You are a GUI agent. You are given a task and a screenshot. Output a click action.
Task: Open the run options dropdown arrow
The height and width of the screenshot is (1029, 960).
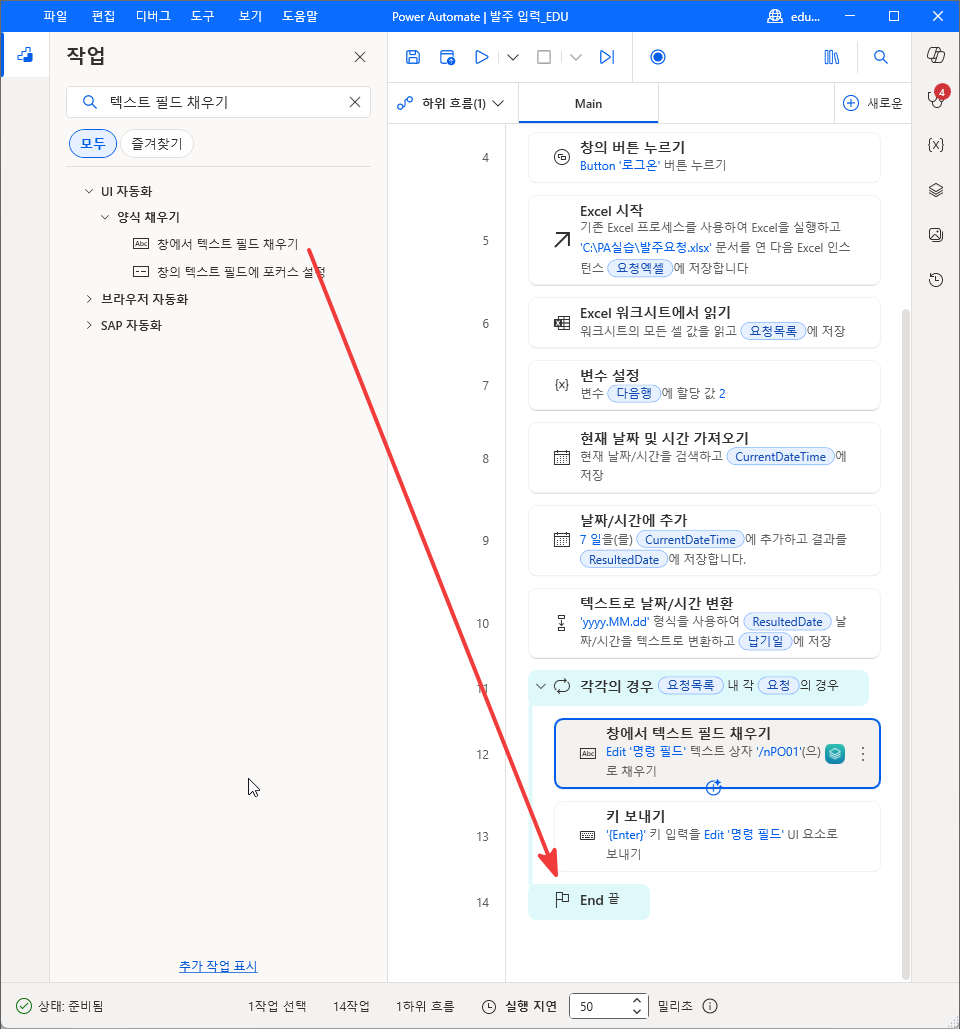pyautogui.click(x=513, y=58)
